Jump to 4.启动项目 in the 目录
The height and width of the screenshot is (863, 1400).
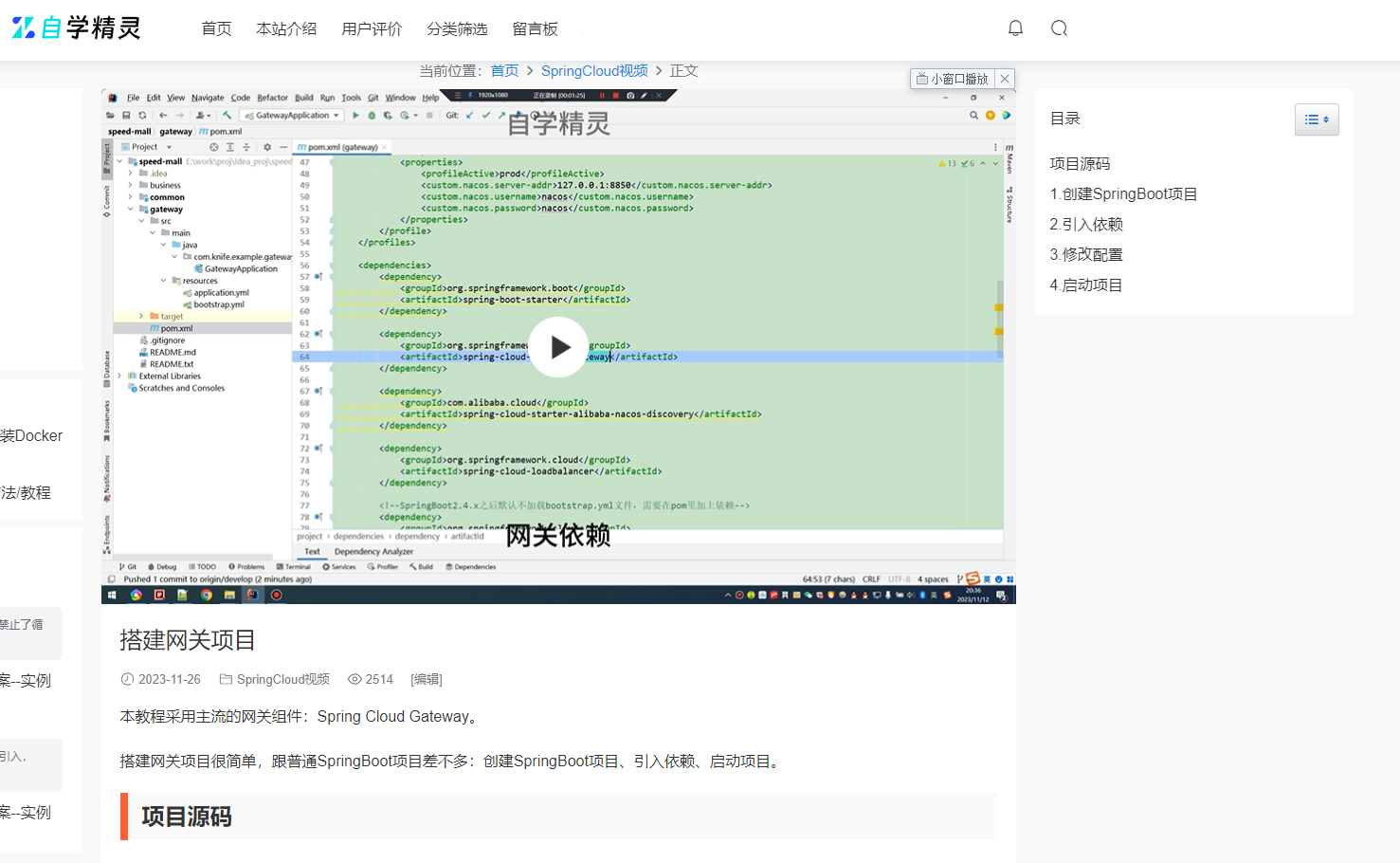[1086, 285]
